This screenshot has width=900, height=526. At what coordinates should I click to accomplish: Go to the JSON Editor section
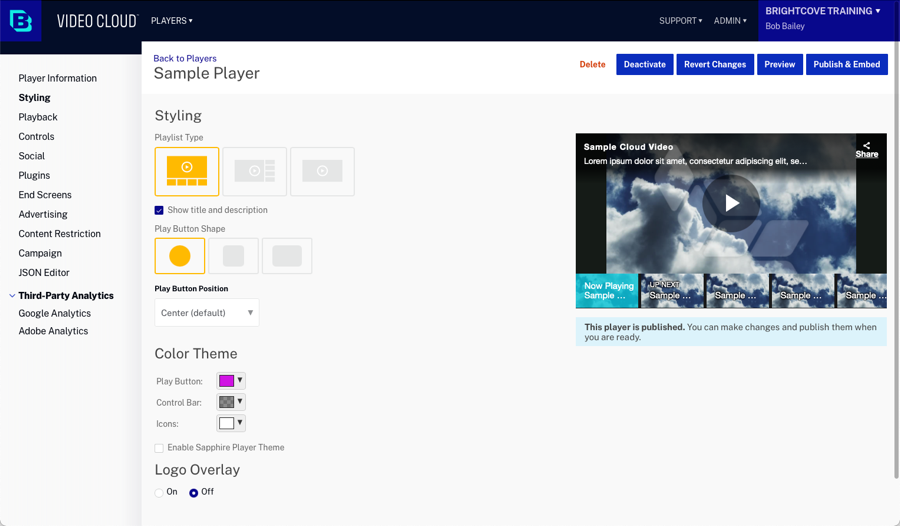coord(44,272)
